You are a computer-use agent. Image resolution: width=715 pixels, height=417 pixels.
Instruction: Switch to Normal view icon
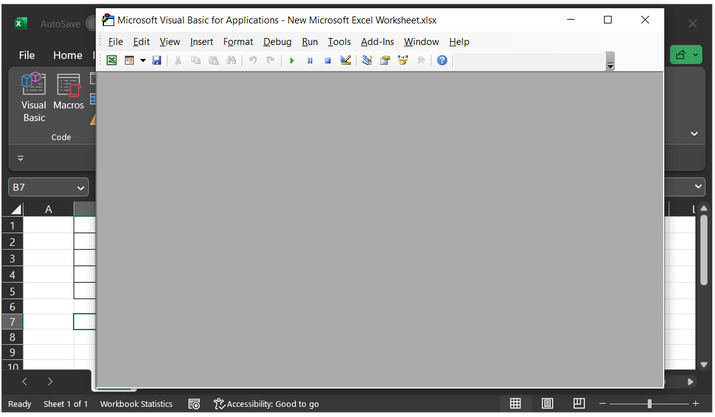click(x=515, y=404)
